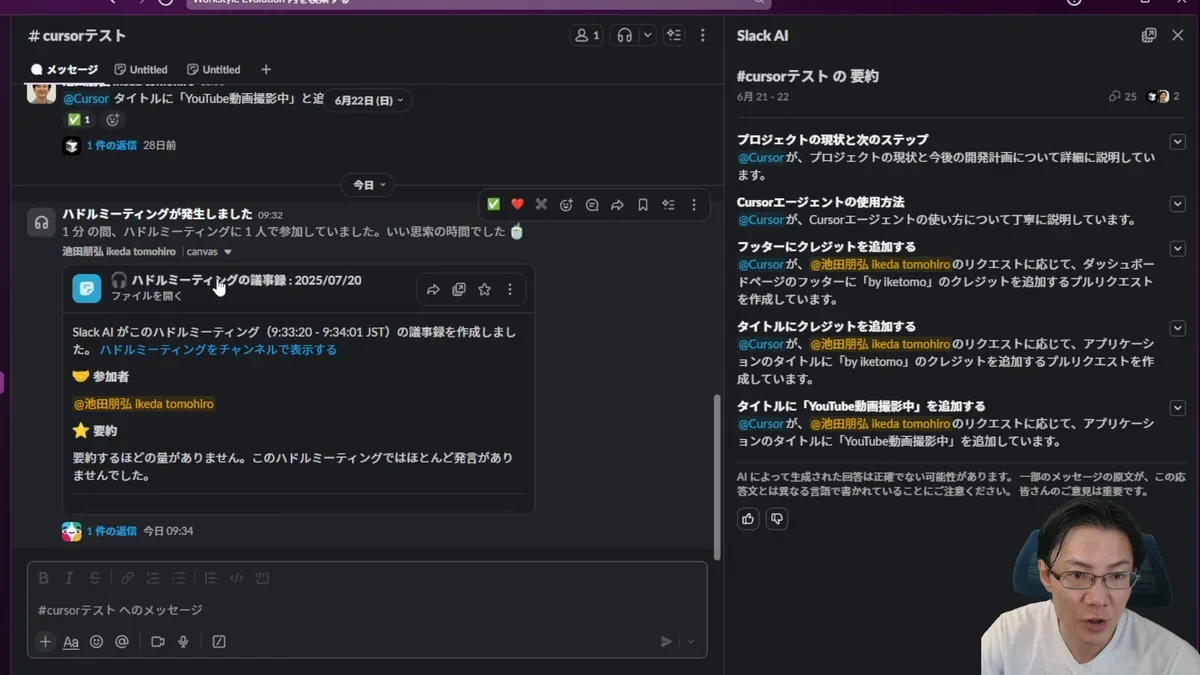Insert a link in composer
Screen dimensions: 1200x675
(127, 578)
